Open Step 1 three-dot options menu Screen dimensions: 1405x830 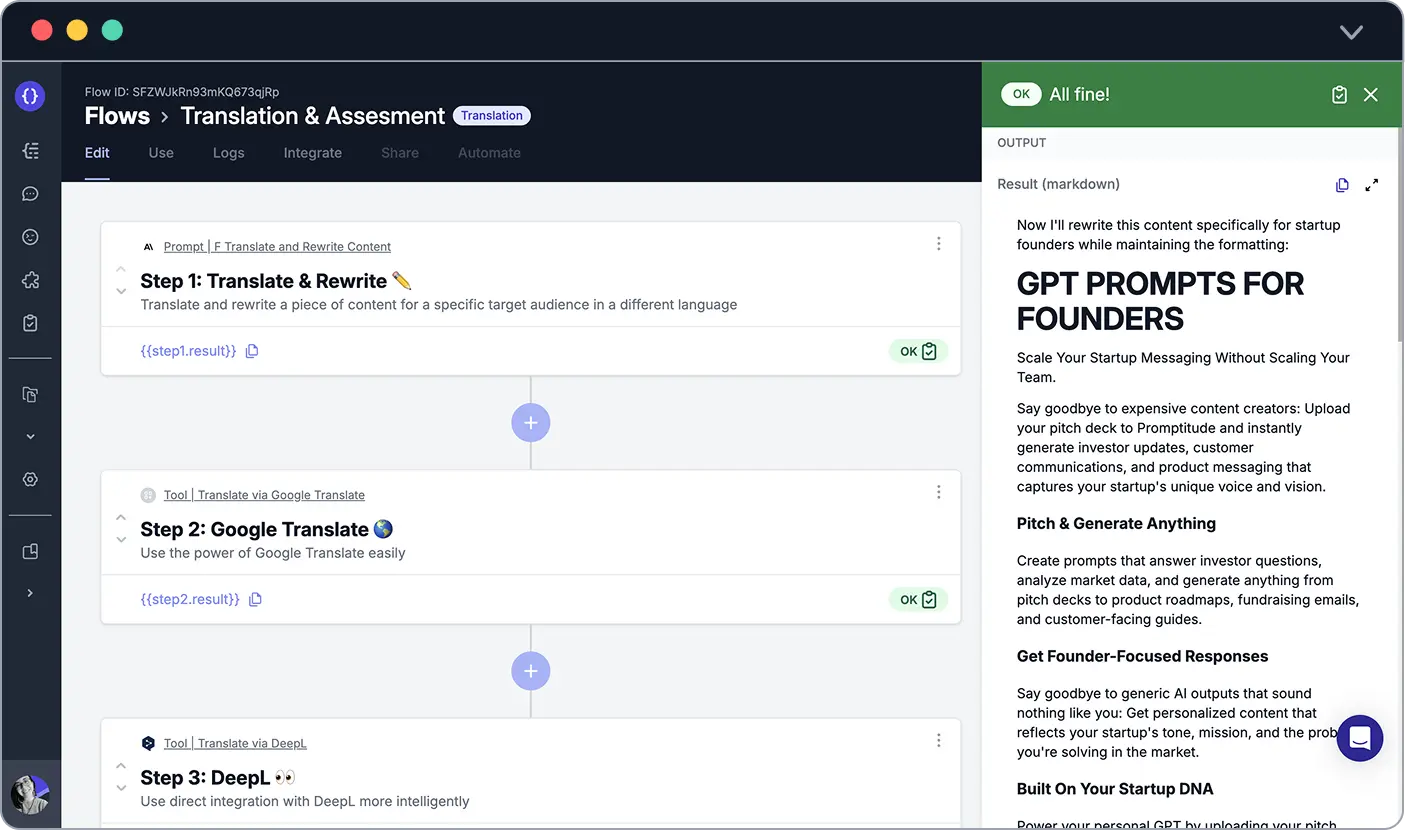click(938, 244)
